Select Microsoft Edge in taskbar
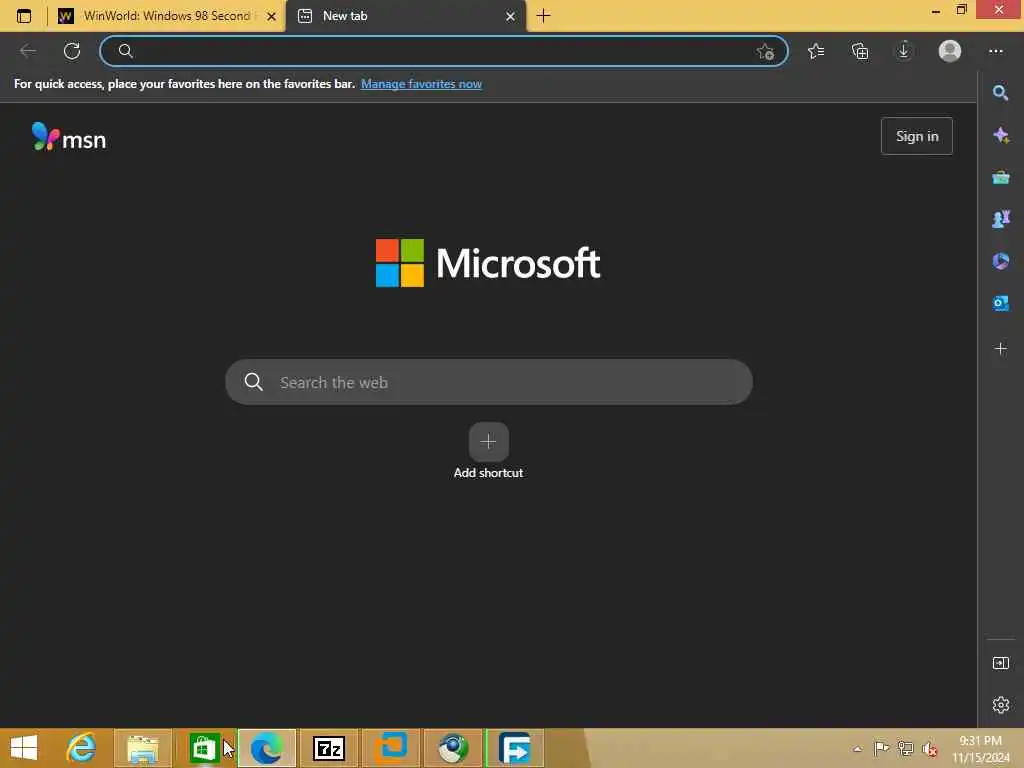 click(266, 748)
